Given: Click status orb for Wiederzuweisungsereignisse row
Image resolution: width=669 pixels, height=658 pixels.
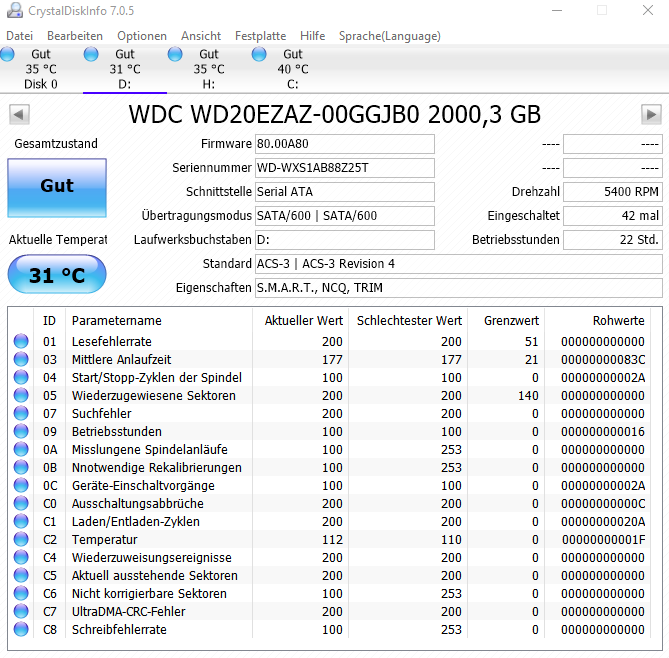Looking at the screenshot, I should (x=21, y=557).
